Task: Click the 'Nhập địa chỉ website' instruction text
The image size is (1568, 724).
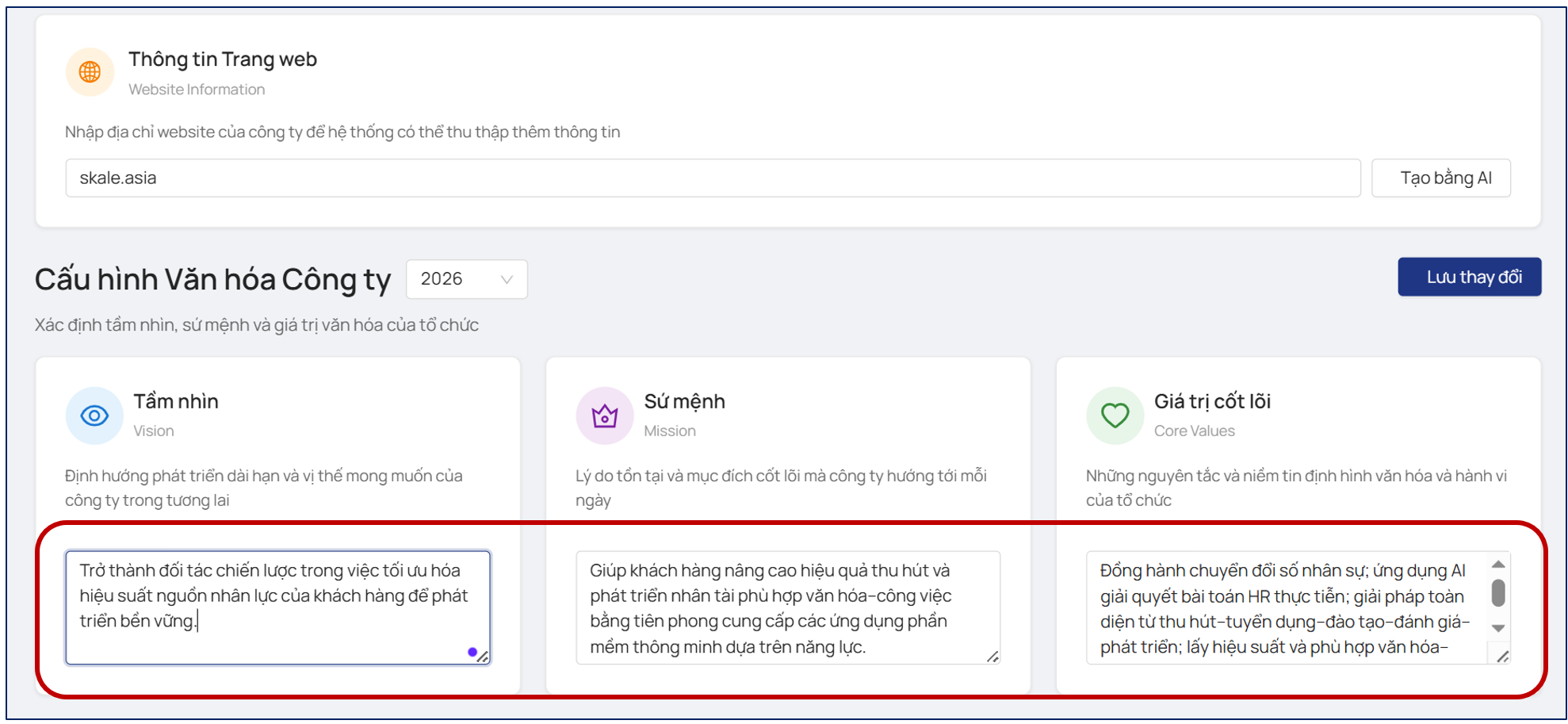Action: click(x=342, y=132)
